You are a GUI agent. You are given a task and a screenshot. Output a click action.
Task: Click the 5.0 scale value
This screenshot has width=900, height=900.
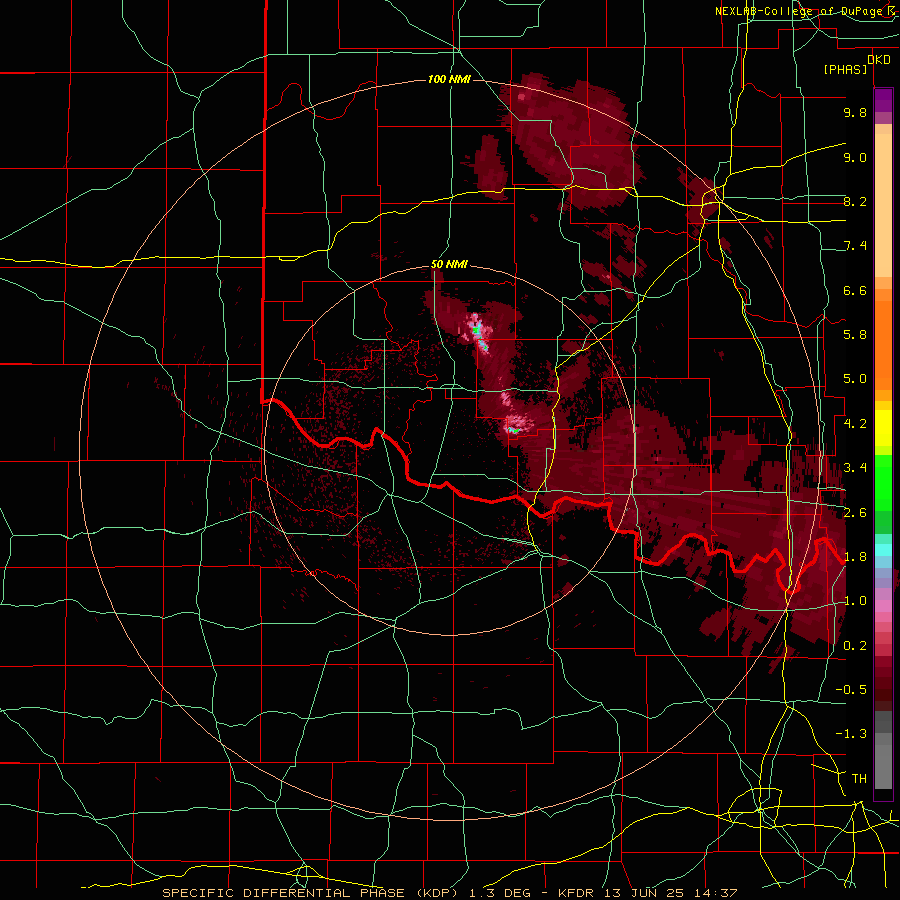pyautogui.click(x=855, y=379)
